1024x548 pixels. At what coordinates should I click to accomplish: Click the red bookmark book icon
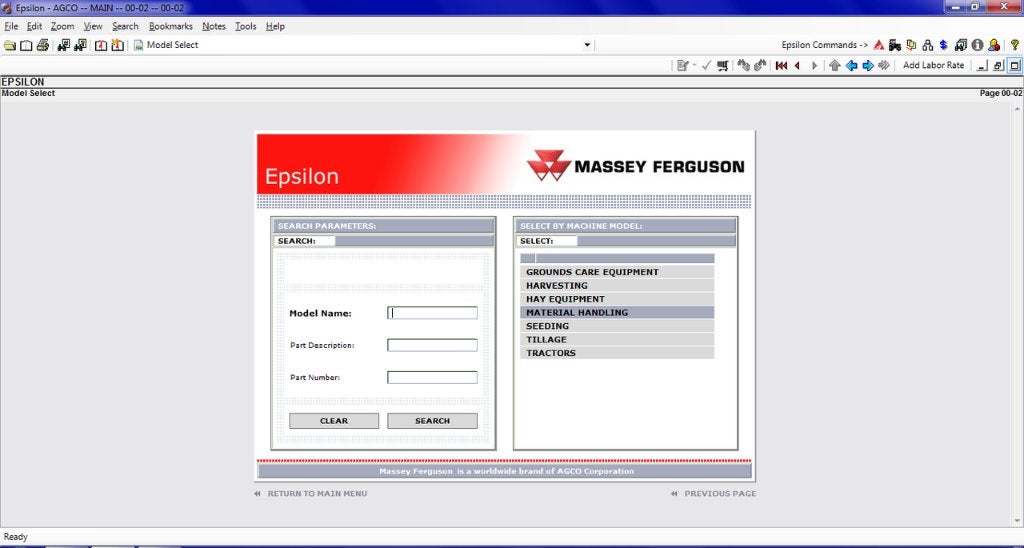101,45
